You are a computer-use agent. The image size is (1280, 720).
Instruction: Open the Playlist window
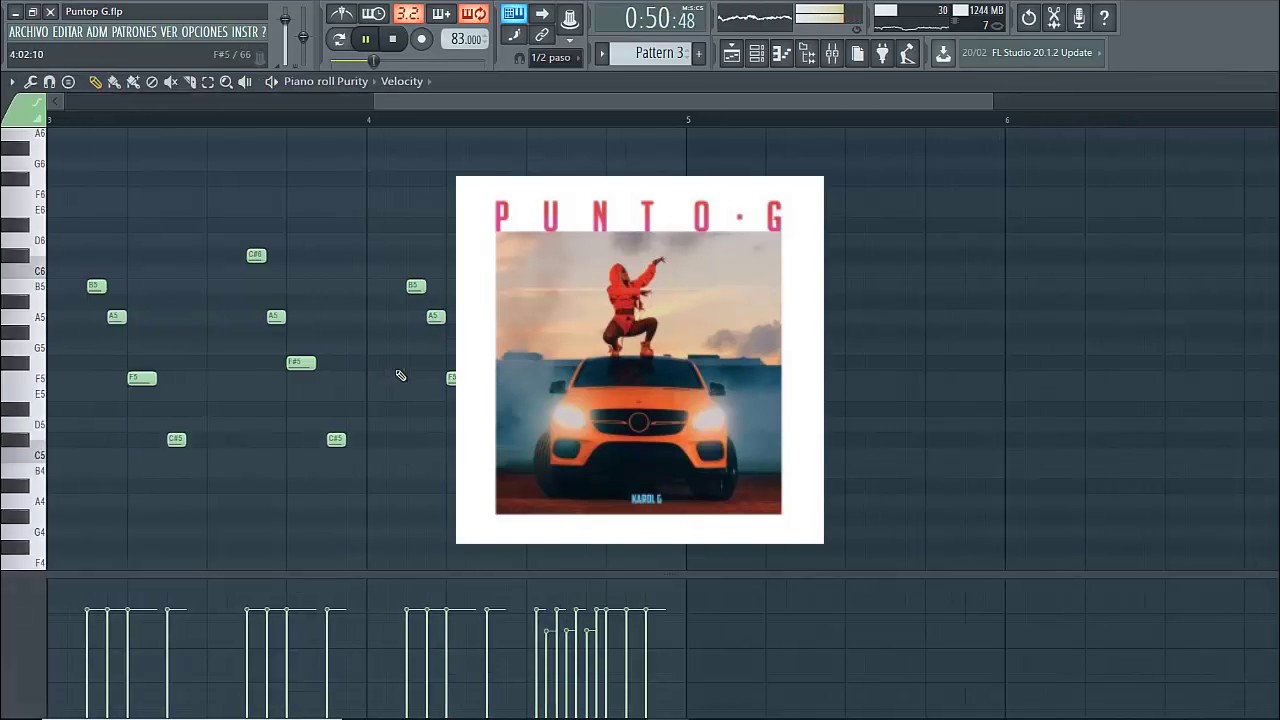pos(731,53)
